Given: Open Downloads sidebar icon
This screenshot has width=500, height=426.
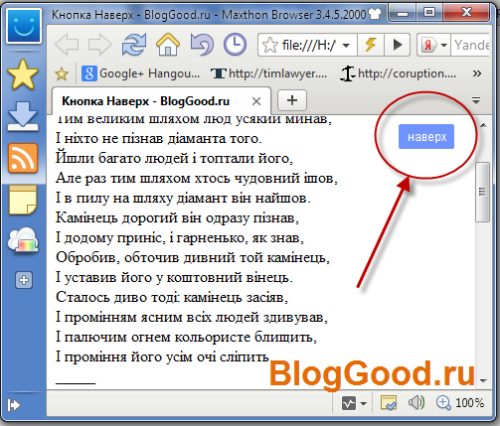Looking at the screenshot, I should pyautogui.click(x=23, y=117).
